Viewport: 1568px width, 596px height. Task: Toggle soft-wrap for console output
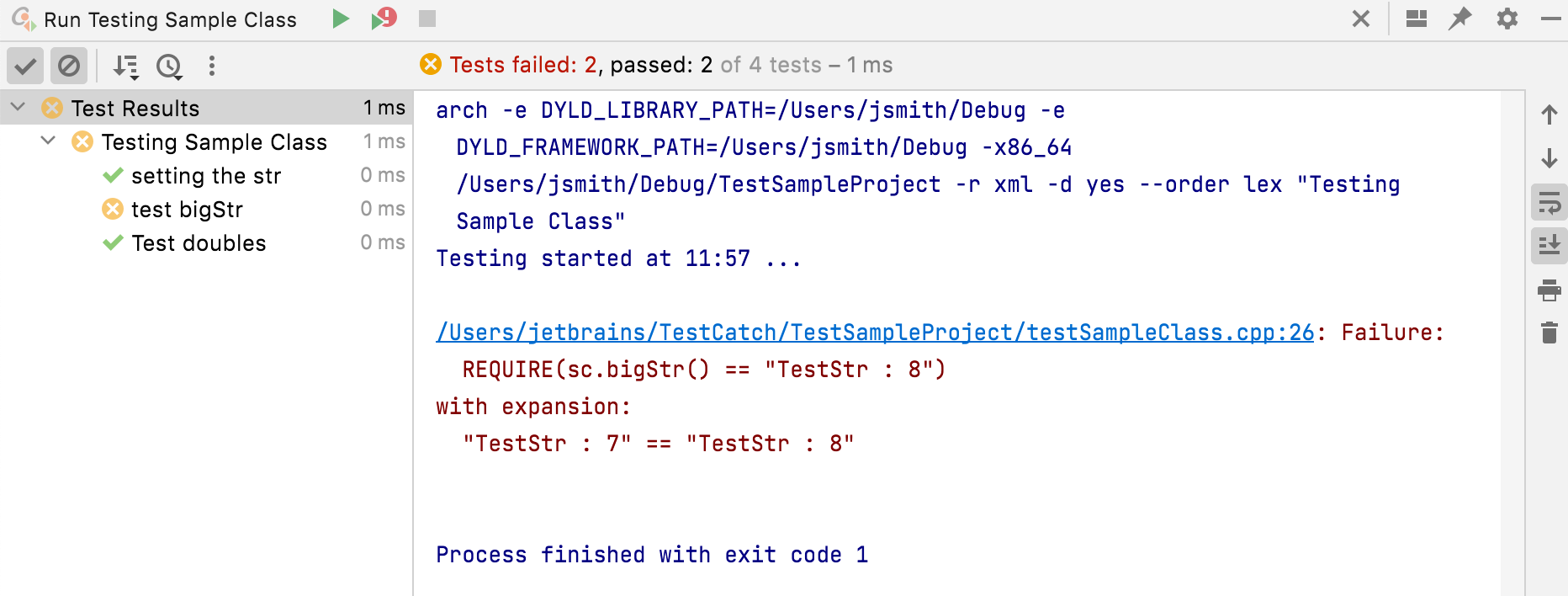coord(1549,203)
